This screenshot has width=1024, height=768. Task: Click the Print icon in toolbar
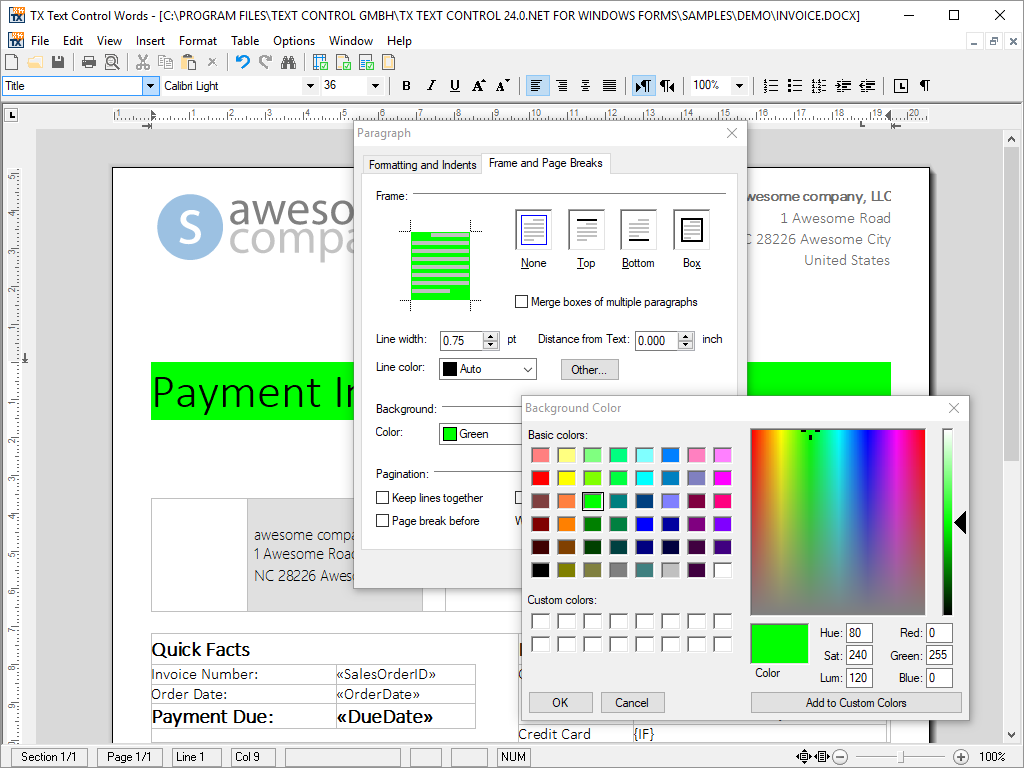pos(89,62)
